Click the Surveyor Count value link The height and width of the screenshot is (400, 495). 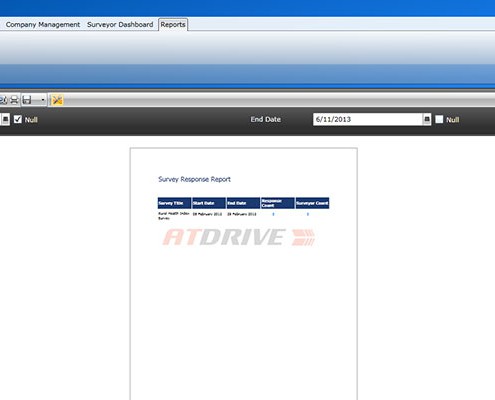(x=308, y=214)
